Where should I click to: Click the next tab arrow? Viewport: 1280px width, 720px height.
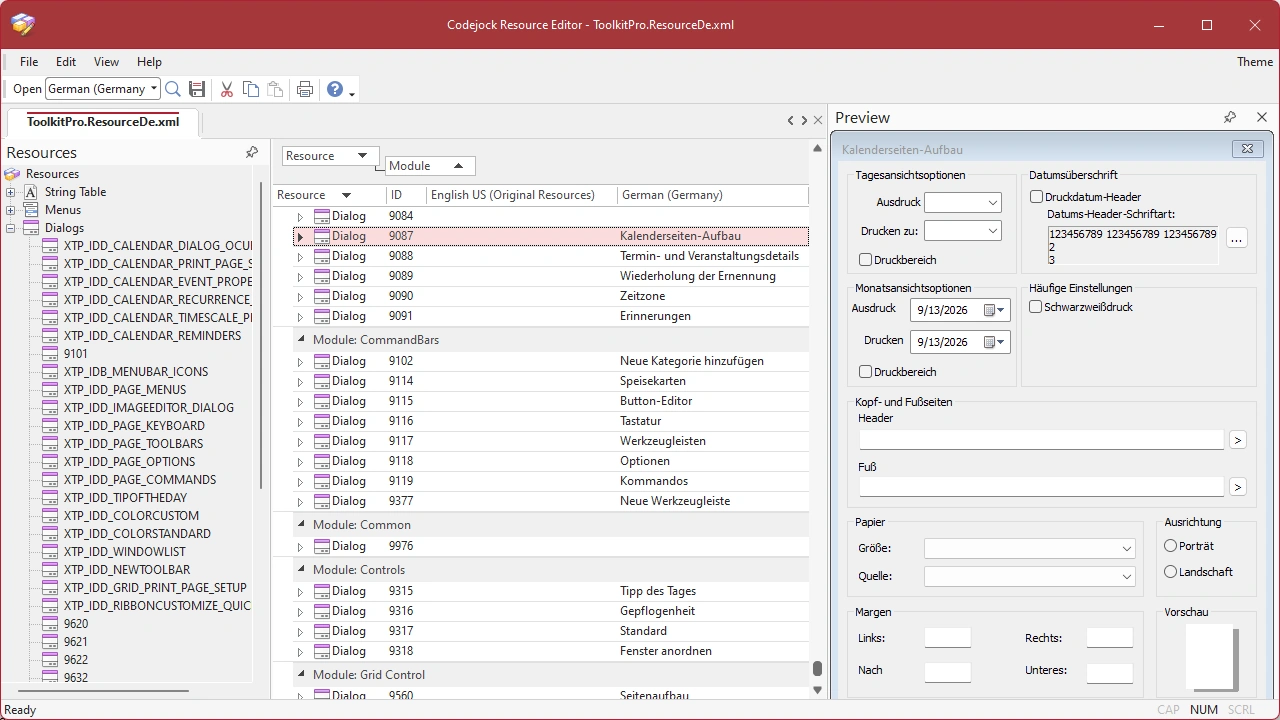tap(804, 120)
